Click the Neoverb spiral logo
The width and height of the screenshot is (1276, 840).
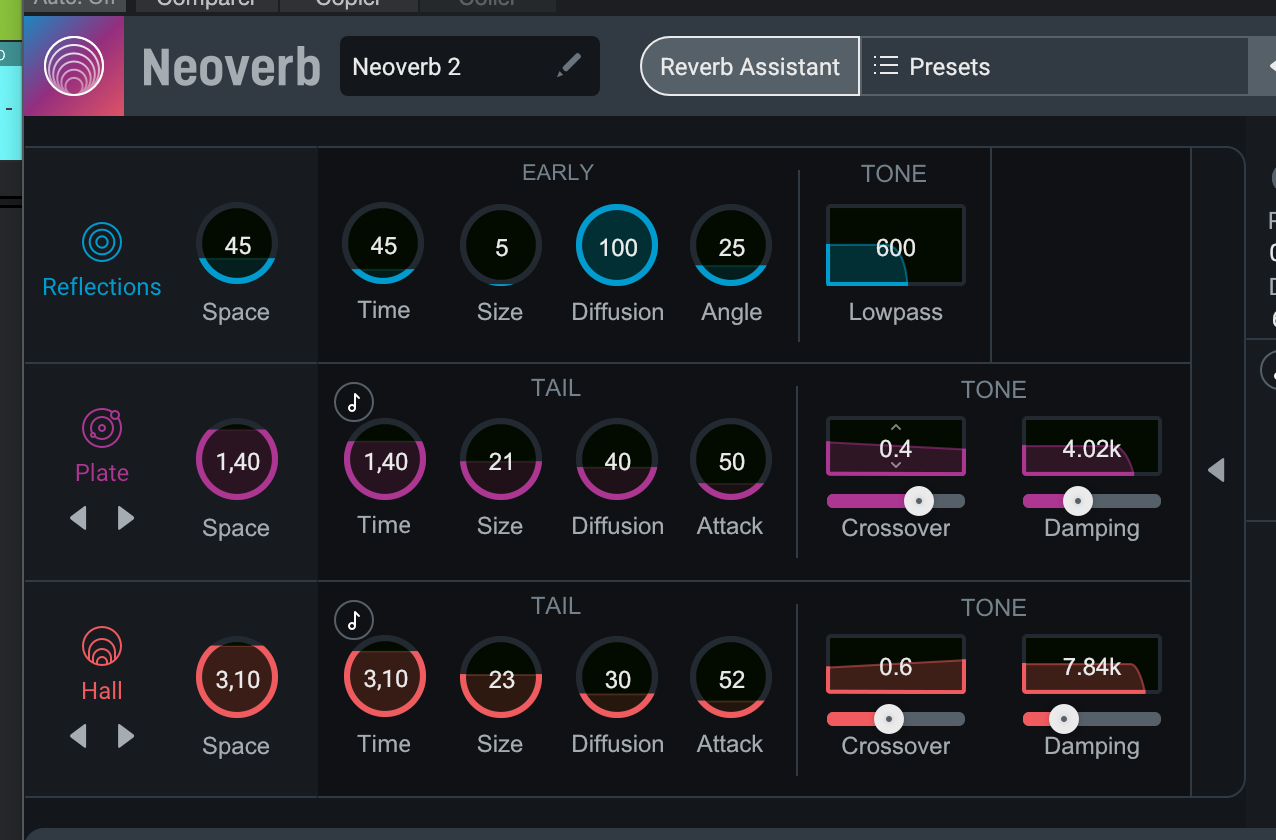tap(73, 66)
